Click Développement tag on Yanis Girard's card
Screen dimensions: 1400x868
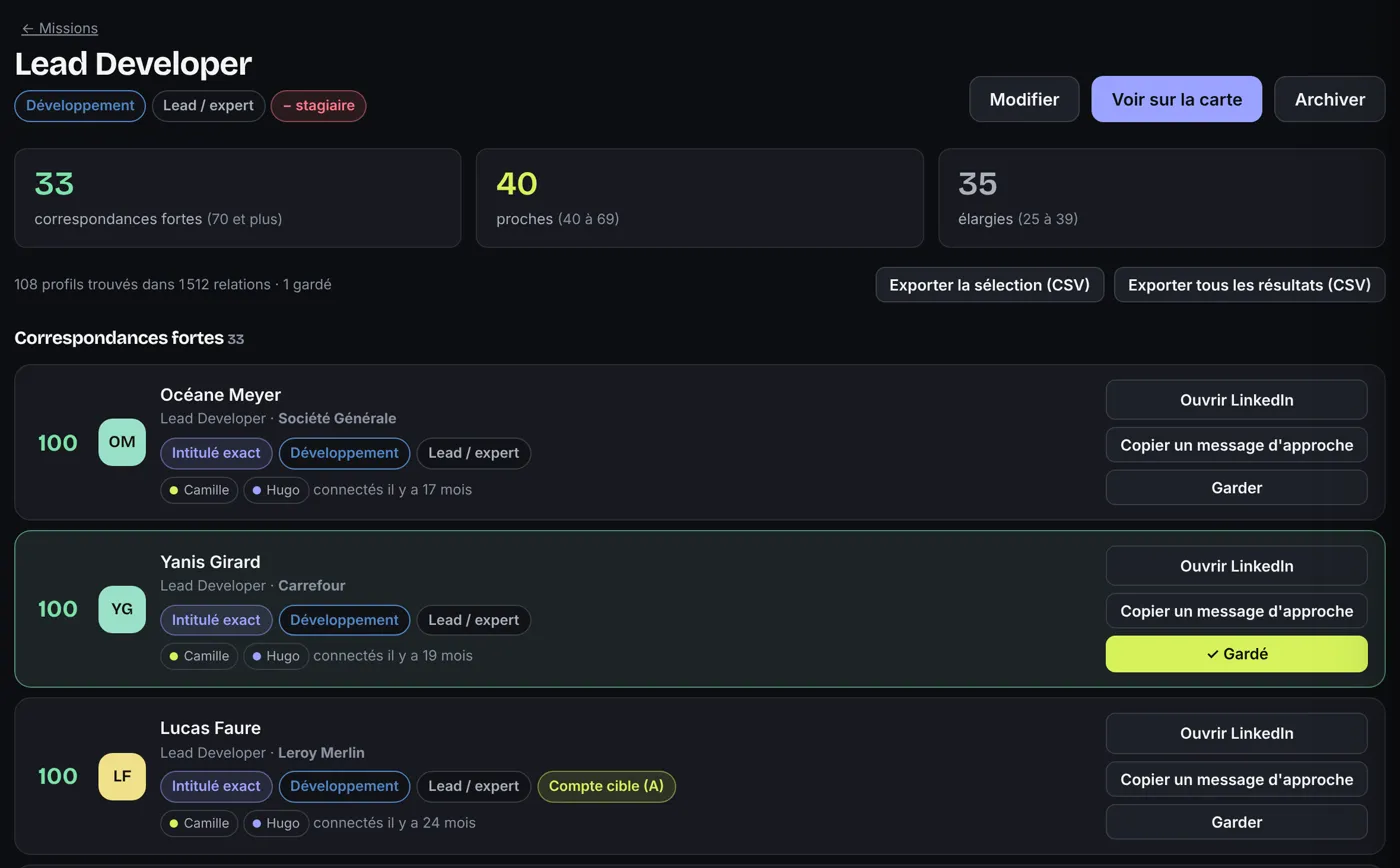click(x=344, y=620)
